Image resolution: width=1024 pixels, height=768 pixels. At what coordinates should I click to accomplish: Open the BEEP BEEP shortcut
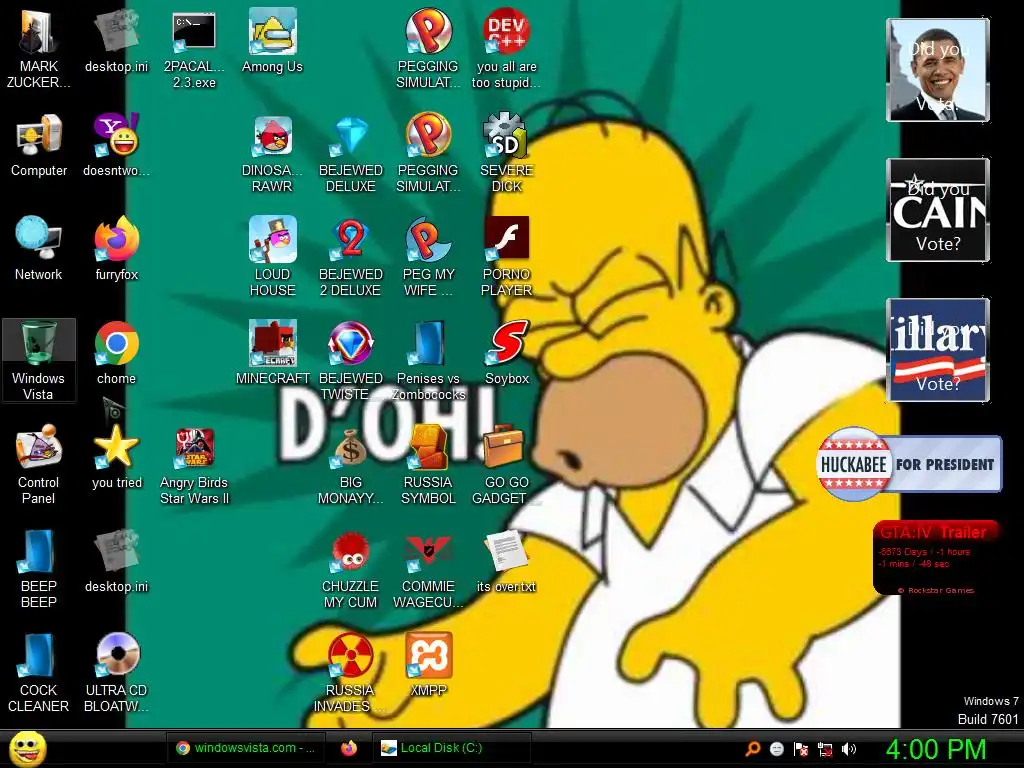click(x=39, y=568)
